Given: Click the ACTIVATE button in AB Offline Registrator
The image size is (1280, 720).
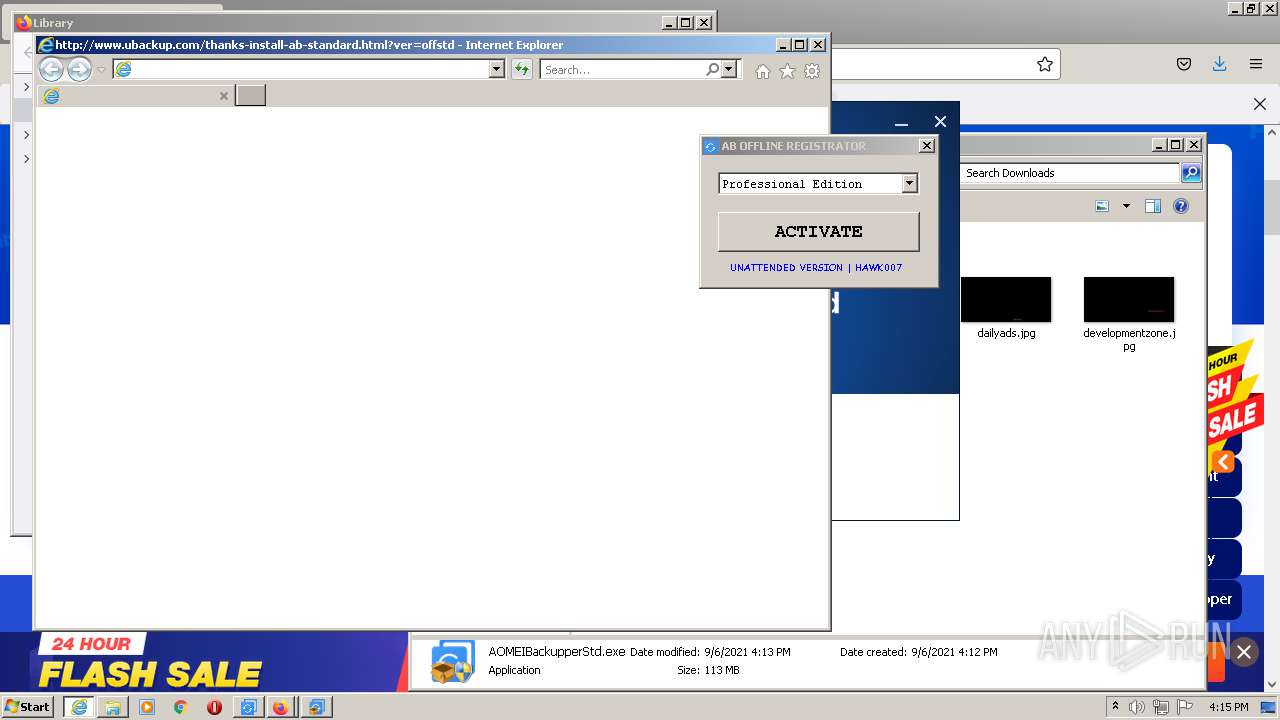Looking at the screenshot, I should click(x=818, y=231).
